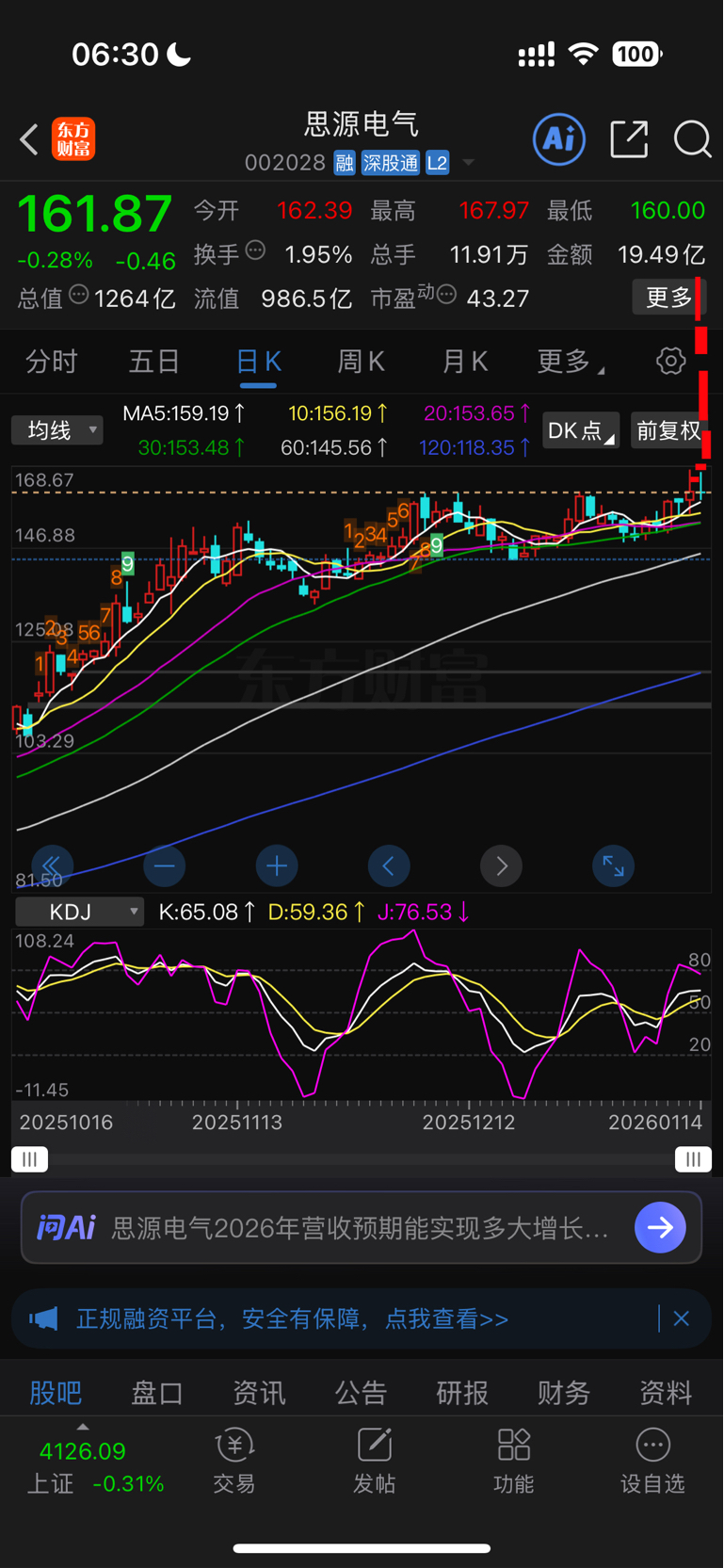
Task: Move chart left with left arrow icon
Action: (389, 865)
